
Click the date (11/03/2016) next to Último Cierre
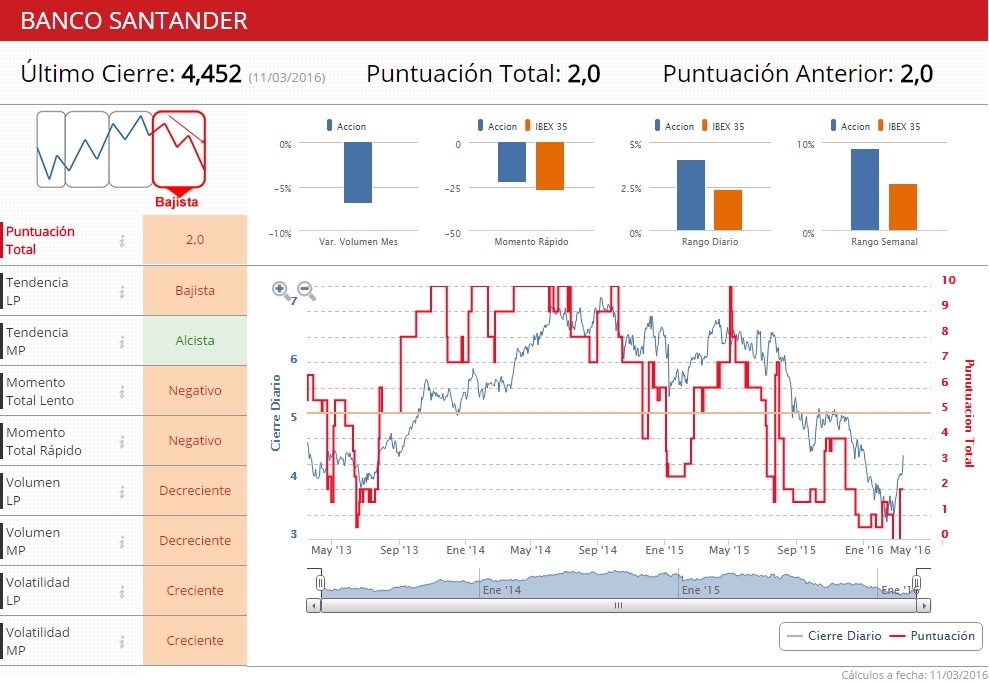pos(287,78)
